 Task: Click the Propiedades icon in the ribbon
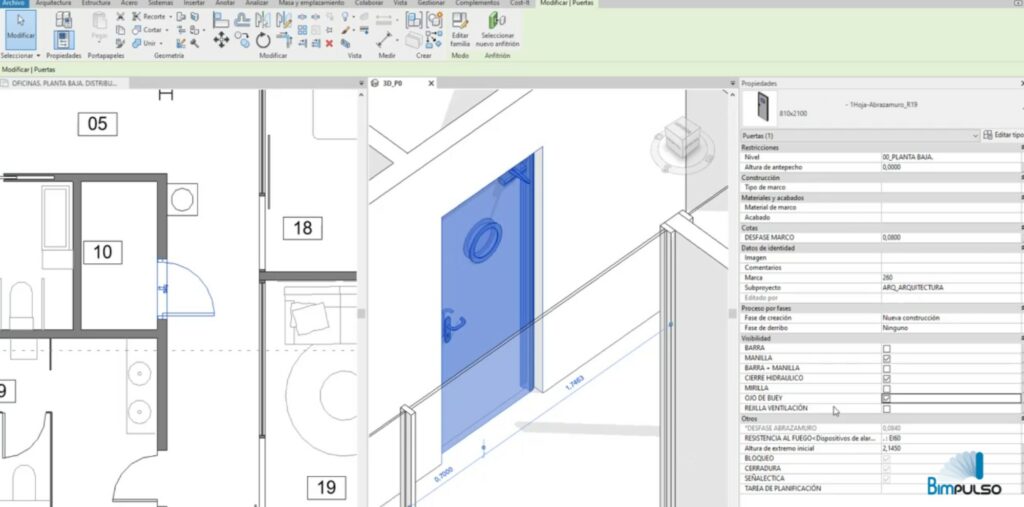point(62,36)
